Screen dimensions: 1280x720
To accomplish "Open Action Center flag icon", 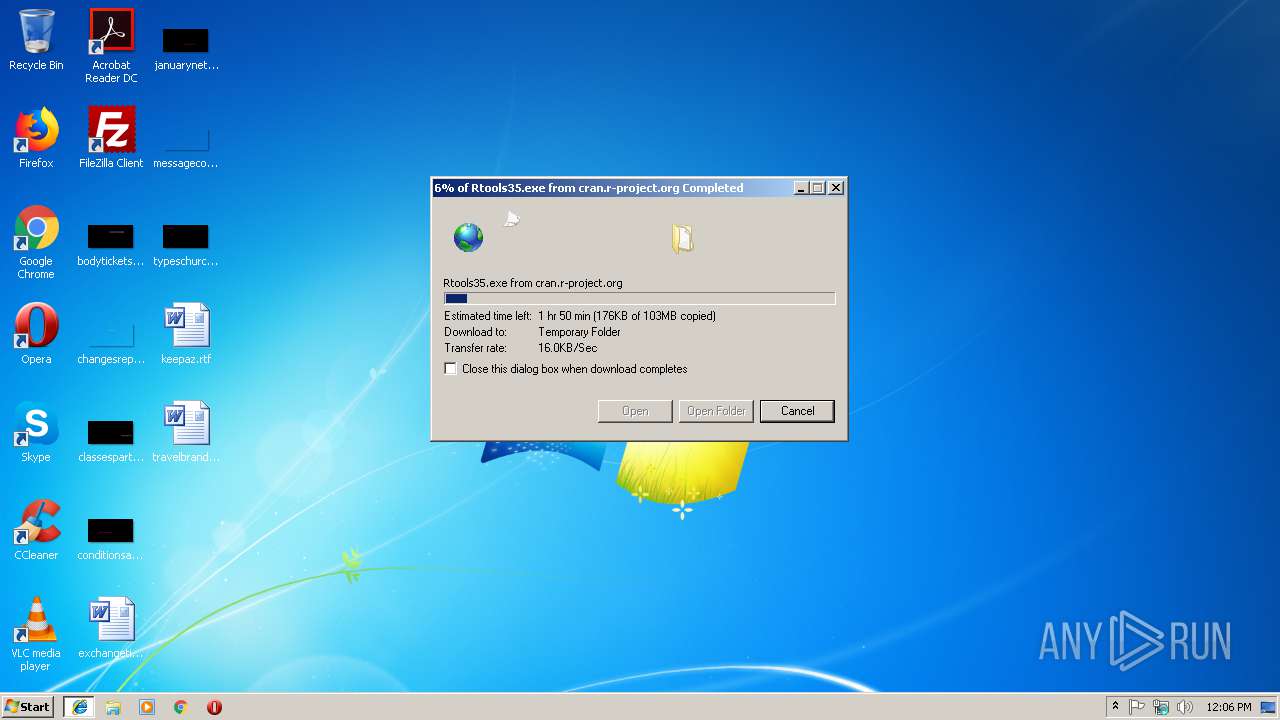I will (1137, 707).
